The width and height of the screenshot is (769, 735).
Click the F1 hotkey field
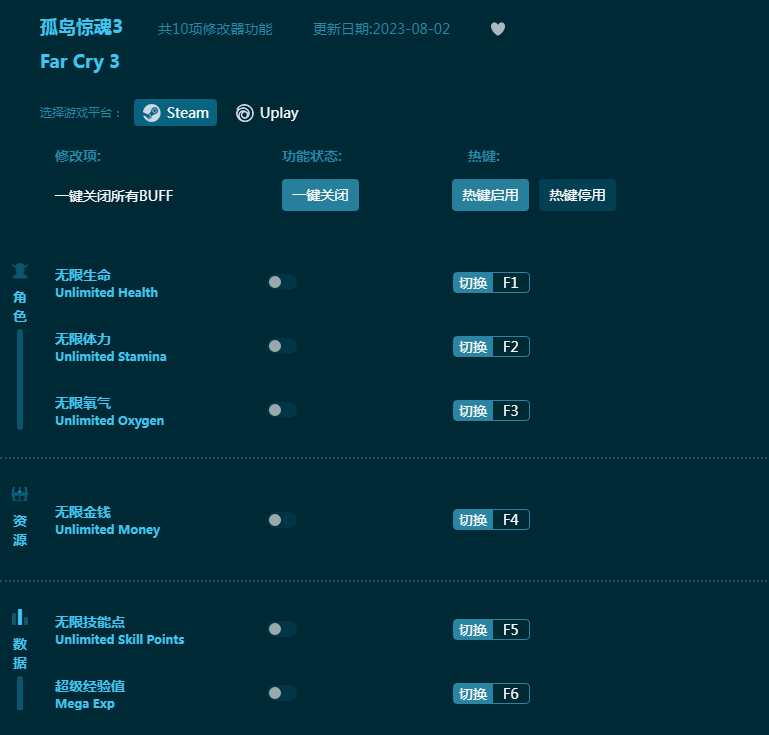pyautogui.click(x=511, y=283)
